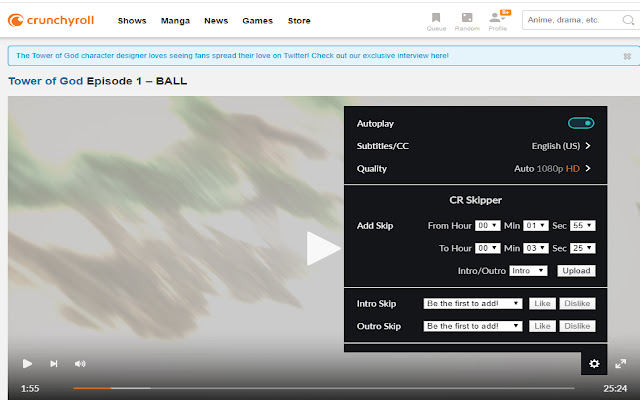Click Like for Outro Skip

coord(542,326)
